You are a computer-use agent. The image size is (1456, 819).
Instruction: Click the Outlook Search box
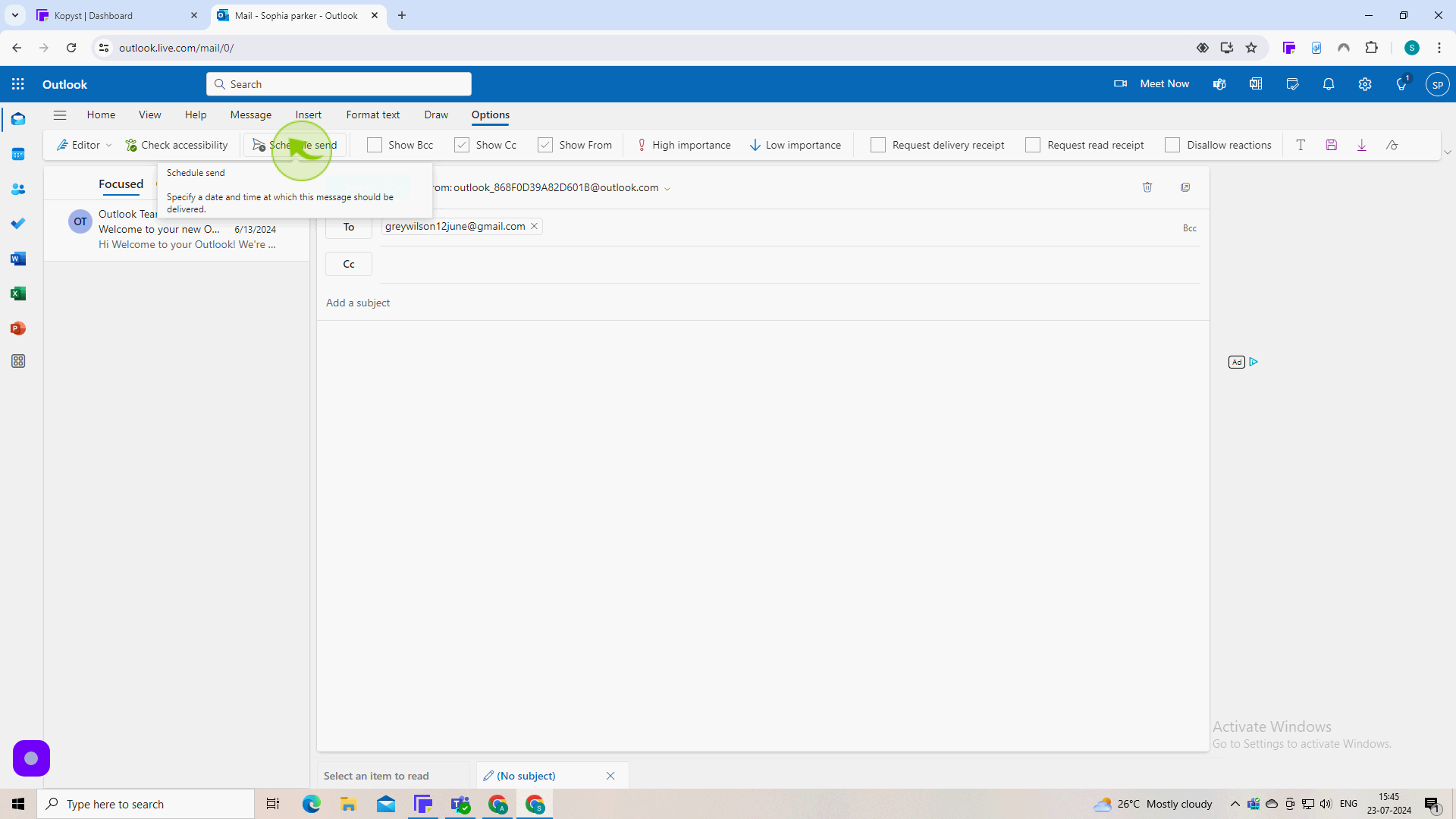(339, 84)
